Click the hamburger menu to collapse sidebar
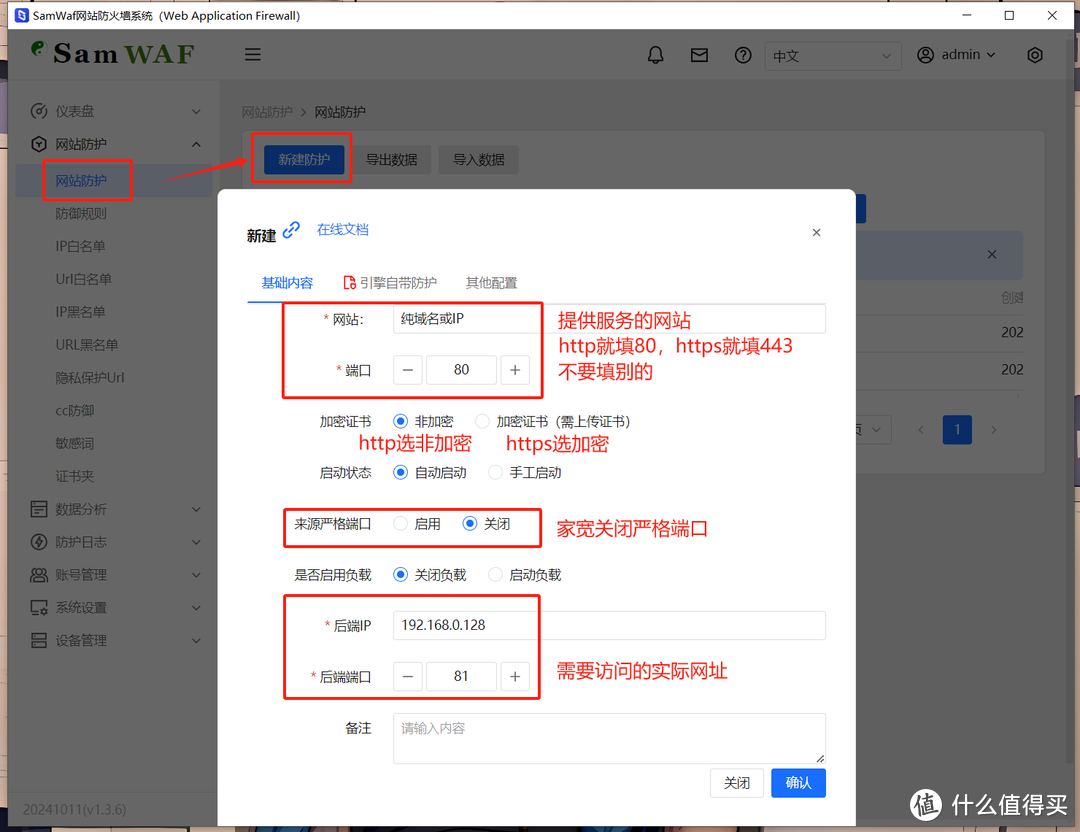Viewport: 1080px width, 832px height. click(x=252, y=54)
